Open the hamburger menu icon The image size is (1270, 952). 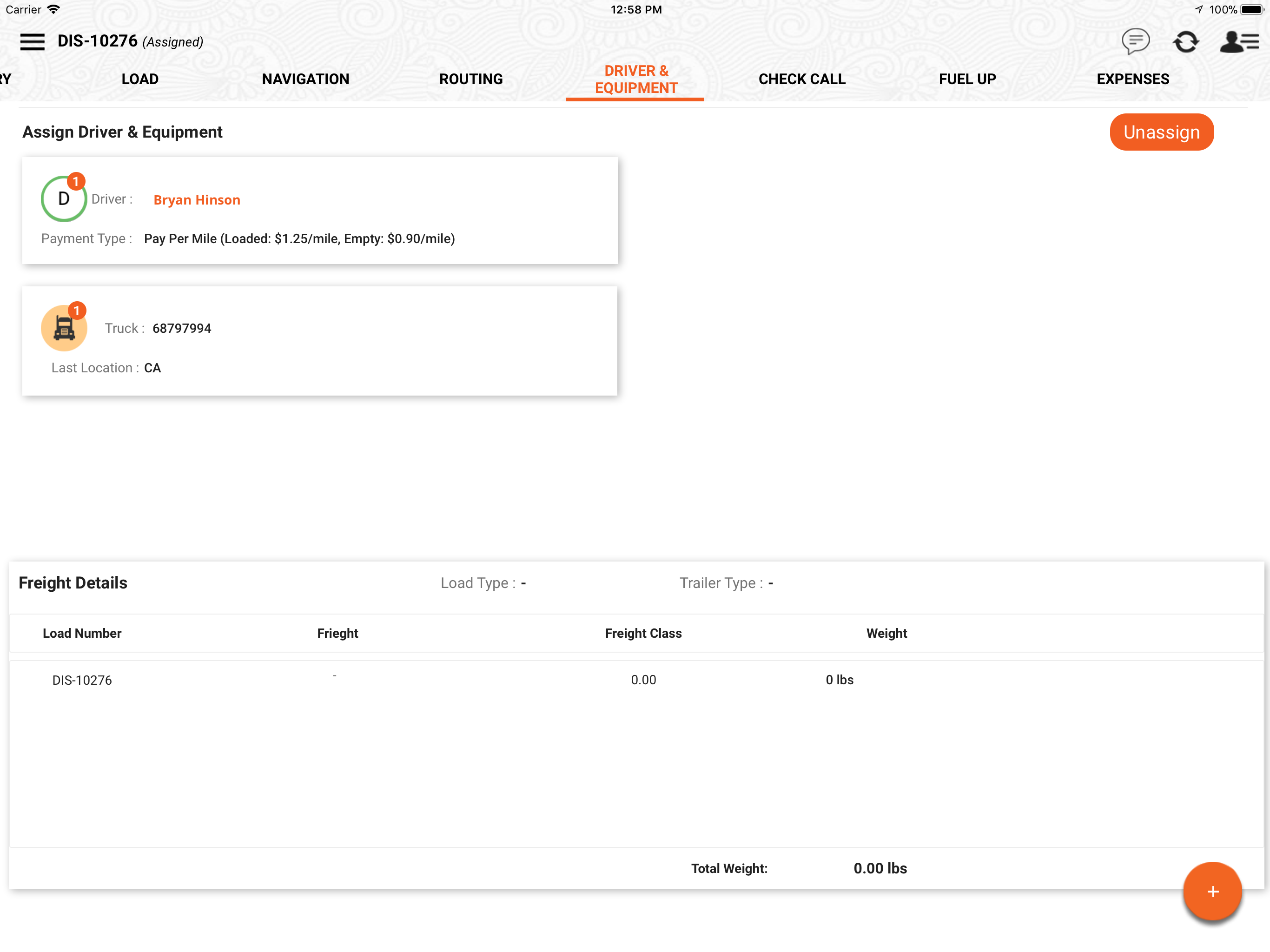[32, 41]
